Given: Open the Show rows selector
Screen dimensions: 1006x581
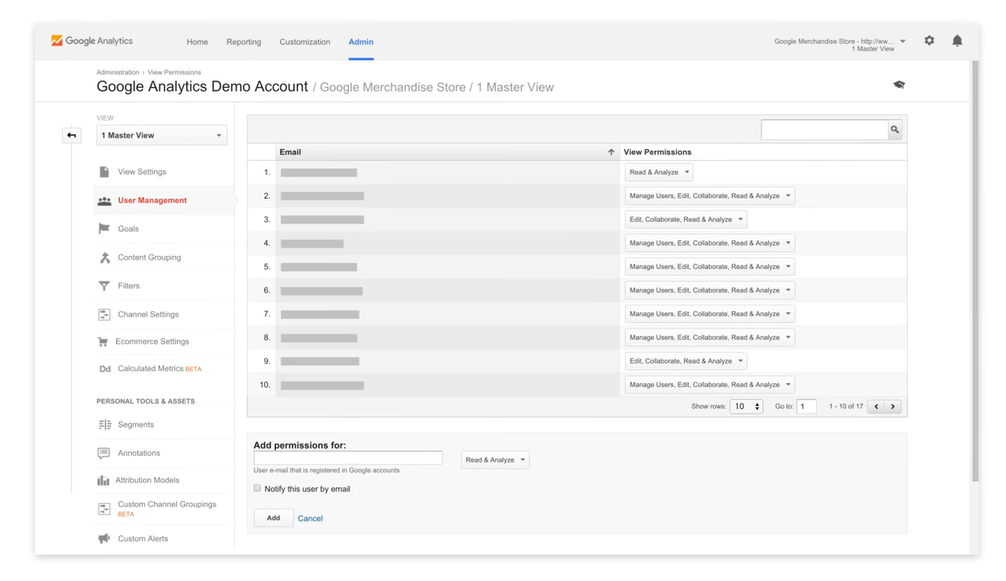Looking at the screenshot, I should coord(746,406).
